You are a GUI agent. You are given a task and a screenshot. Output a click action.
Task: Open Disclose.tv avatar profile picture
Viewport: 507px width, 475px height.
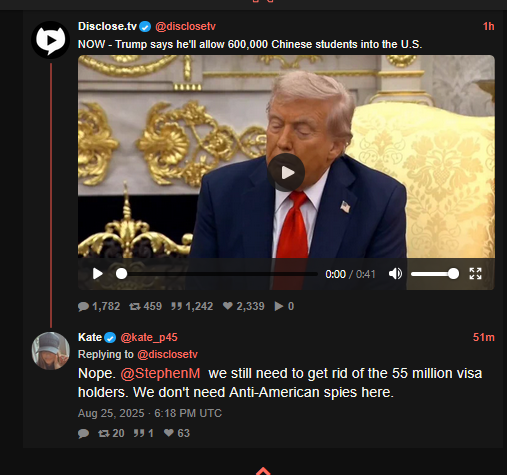[x=51, y=40]
